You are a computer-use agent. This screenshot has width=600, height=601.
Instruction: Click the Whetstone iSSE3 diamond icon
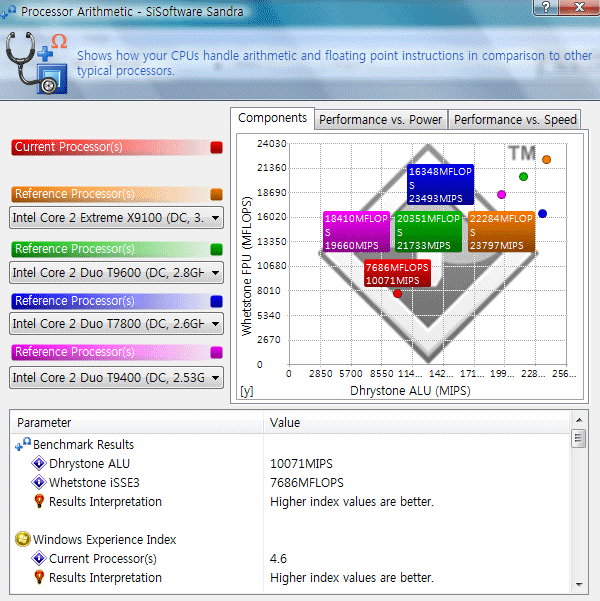[x=39, y=482]
